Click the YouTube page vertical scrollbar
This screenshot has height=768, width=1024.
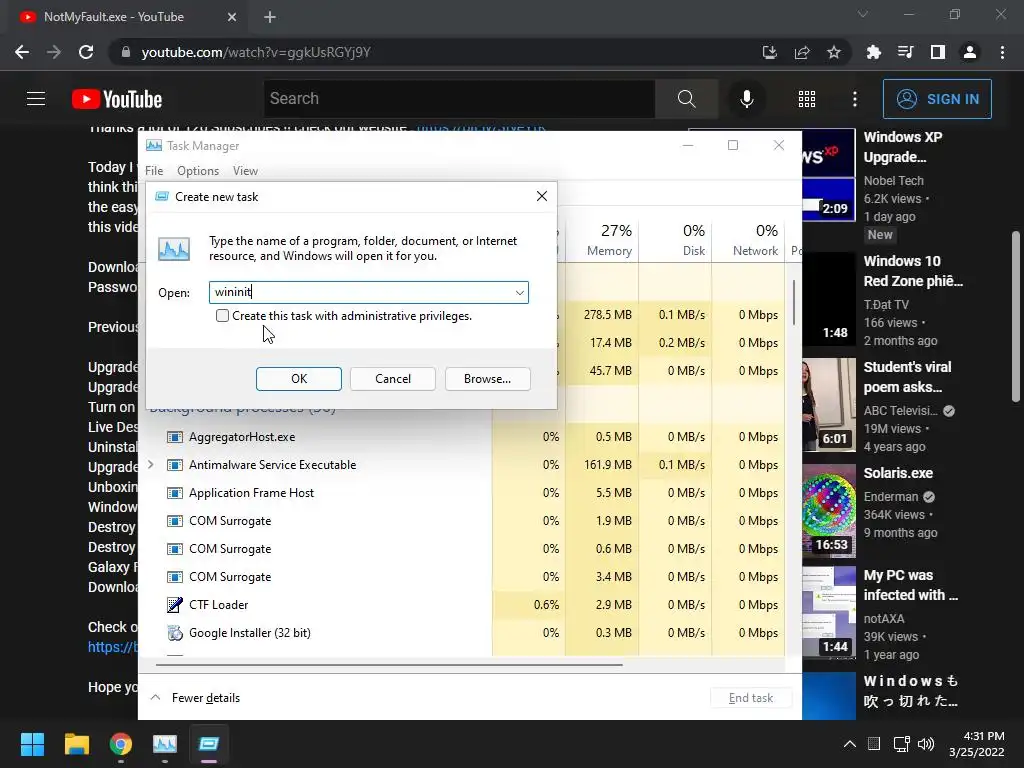pyautogui.click(x=1016, y=317)
